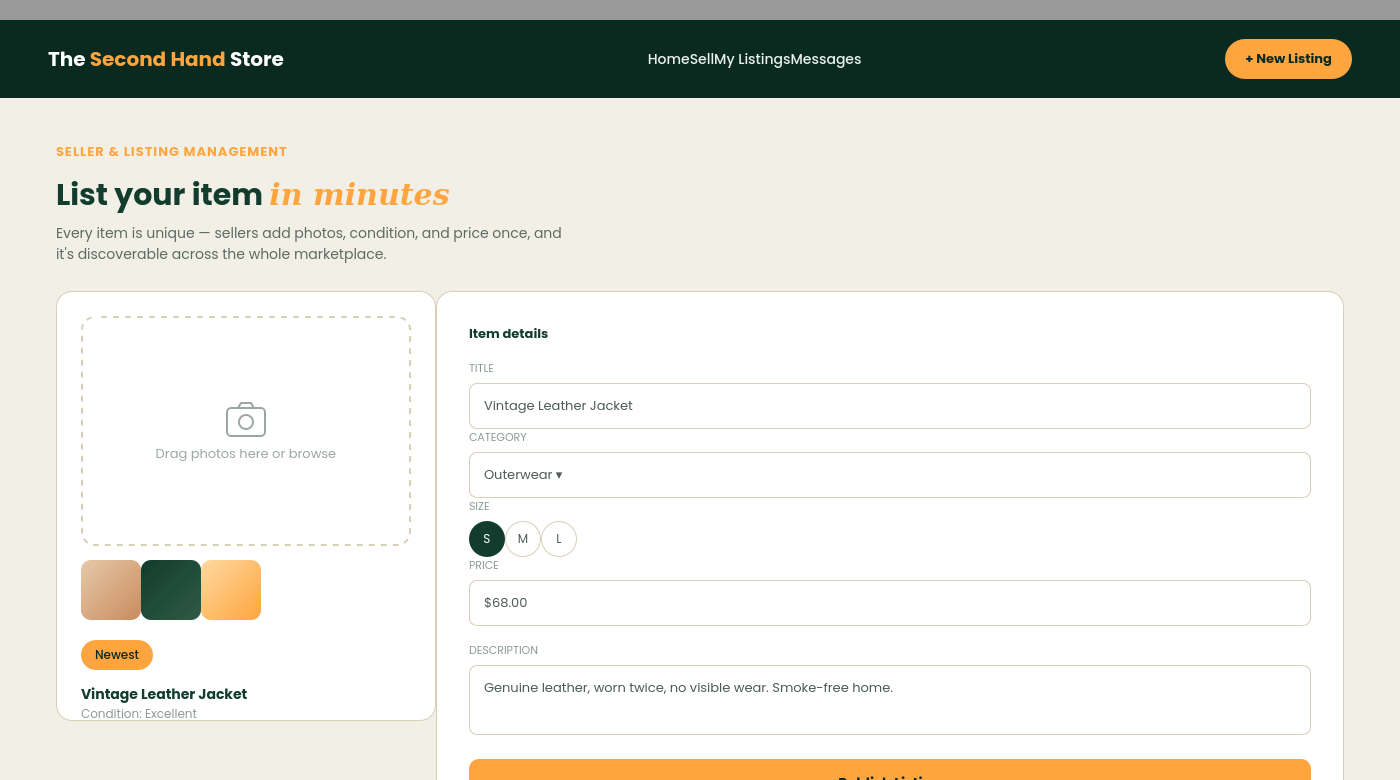Select size L option

tap(559, 539)
